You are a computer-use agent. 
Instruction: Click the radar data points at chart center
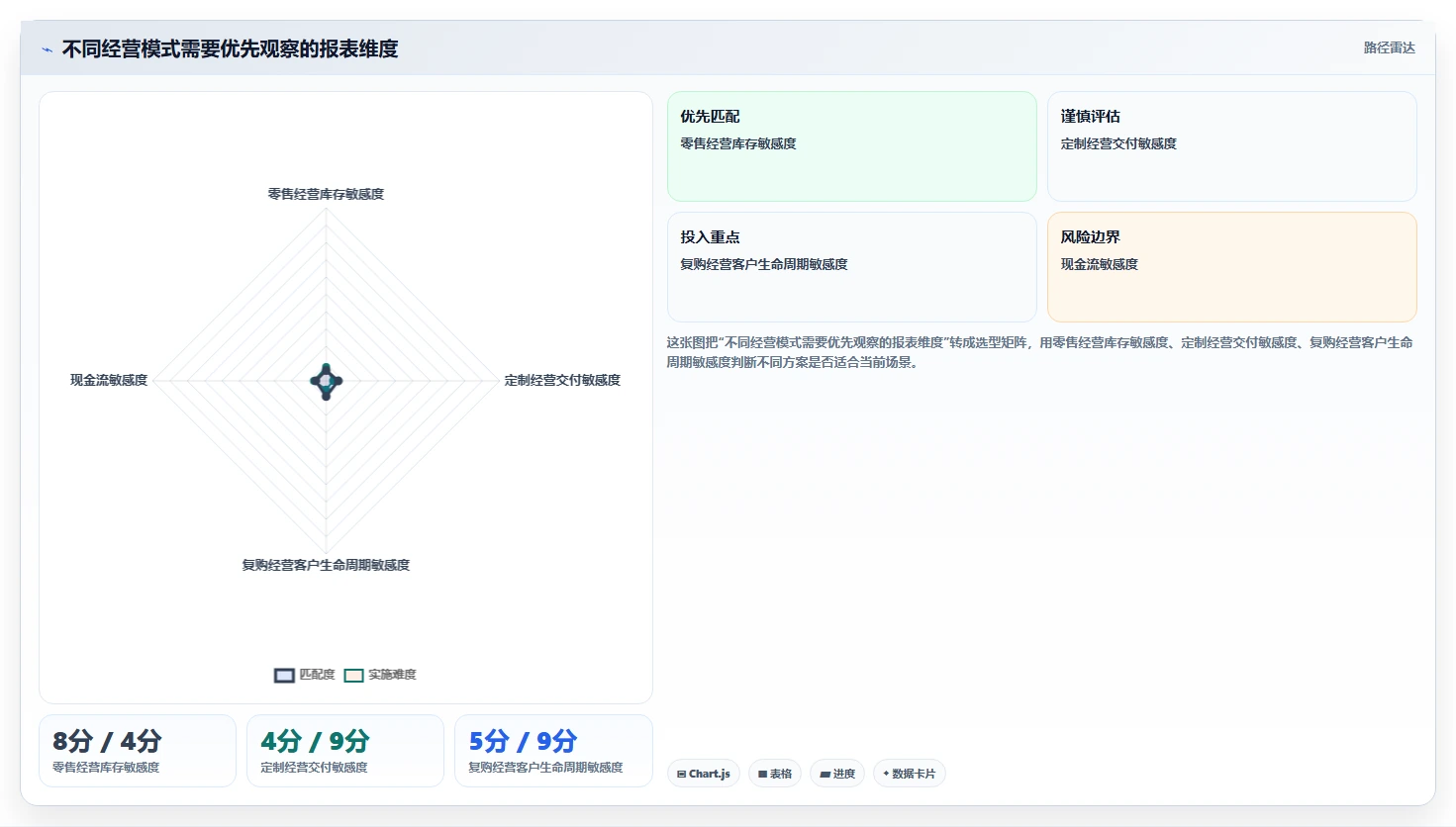coord(327,381)
